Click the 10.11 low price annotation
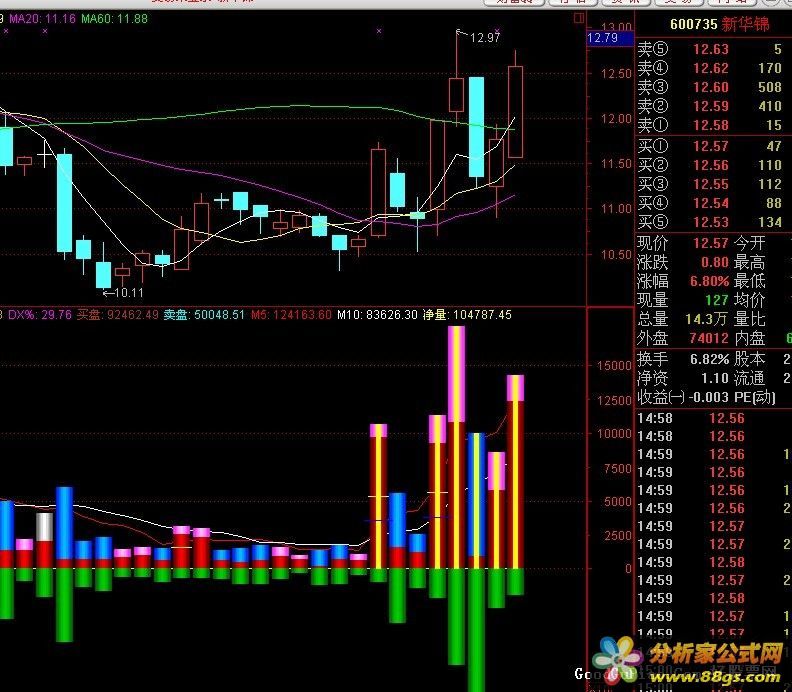792x692 pixels. tap(129, 292)
